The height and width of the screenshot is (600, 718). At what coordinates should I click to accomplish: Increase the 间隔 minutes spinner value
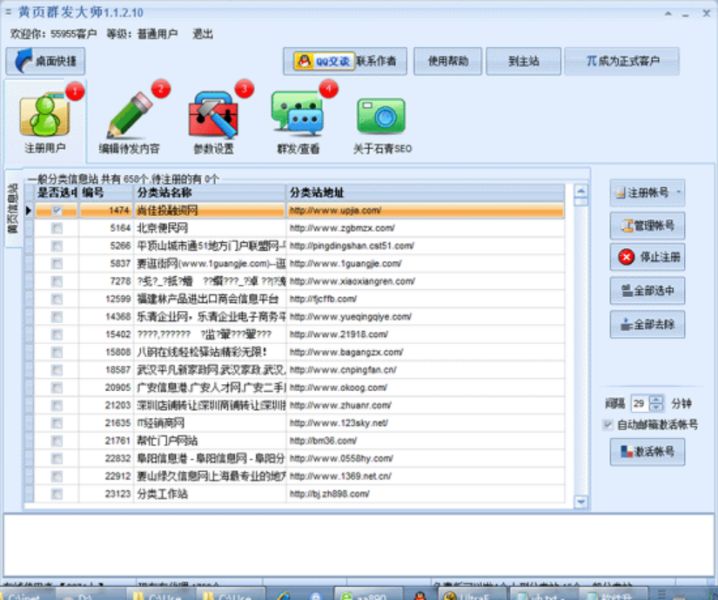(x=656, y=399)
